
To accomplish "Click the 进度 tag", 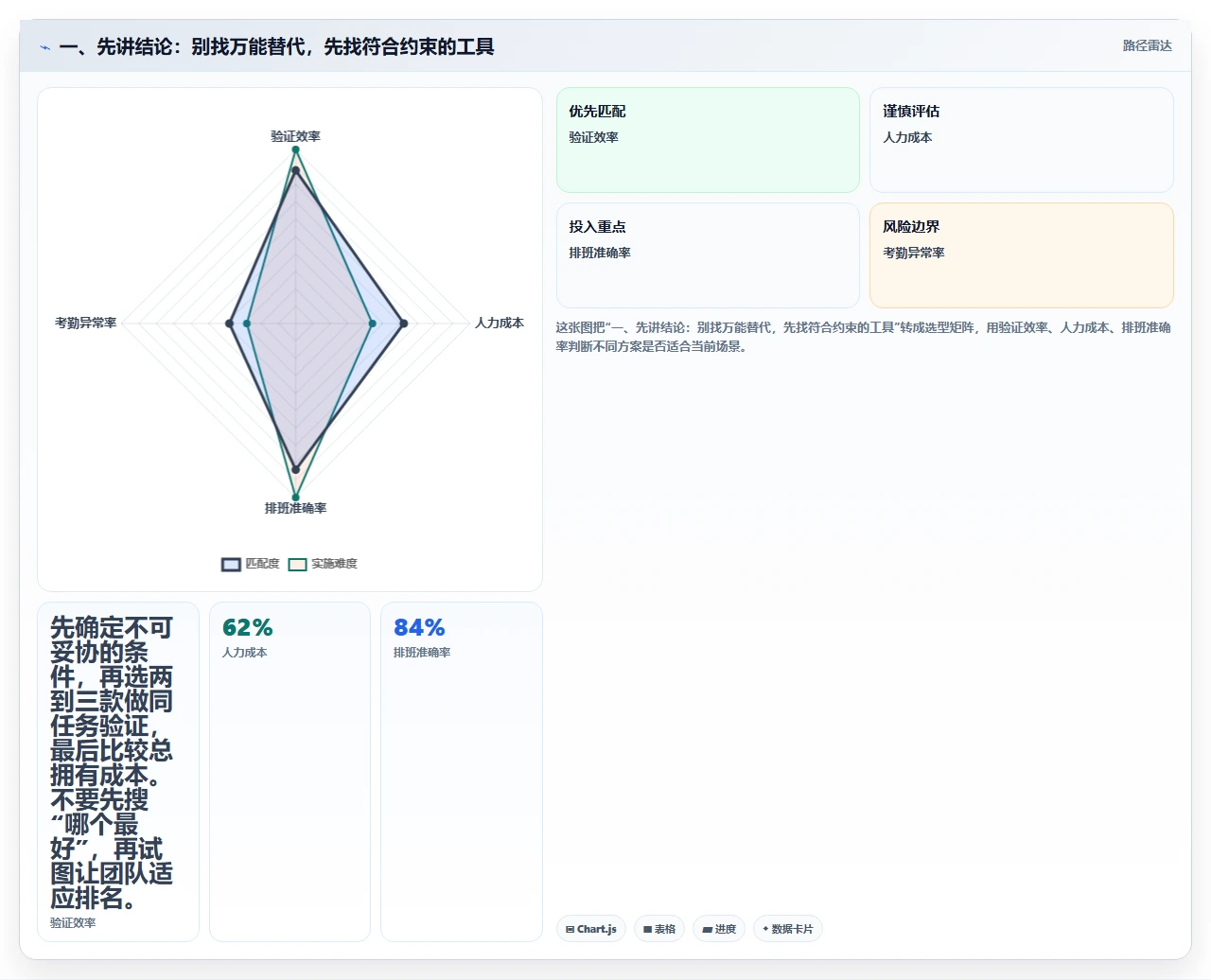I will coord(719,929).
